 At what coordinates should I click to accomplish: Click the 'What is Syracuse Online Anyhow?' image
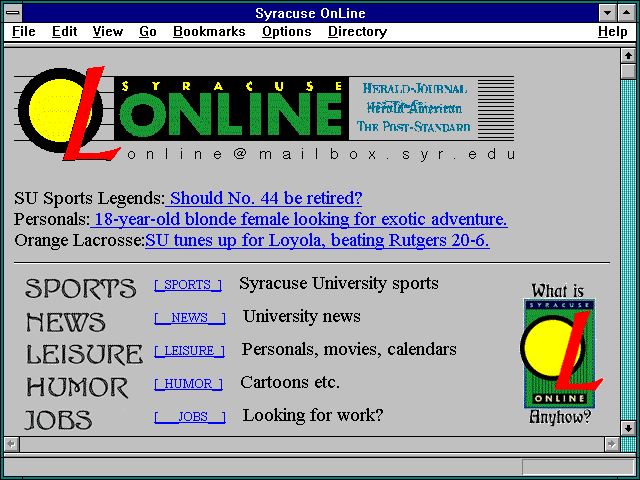[x=560, y=353]
